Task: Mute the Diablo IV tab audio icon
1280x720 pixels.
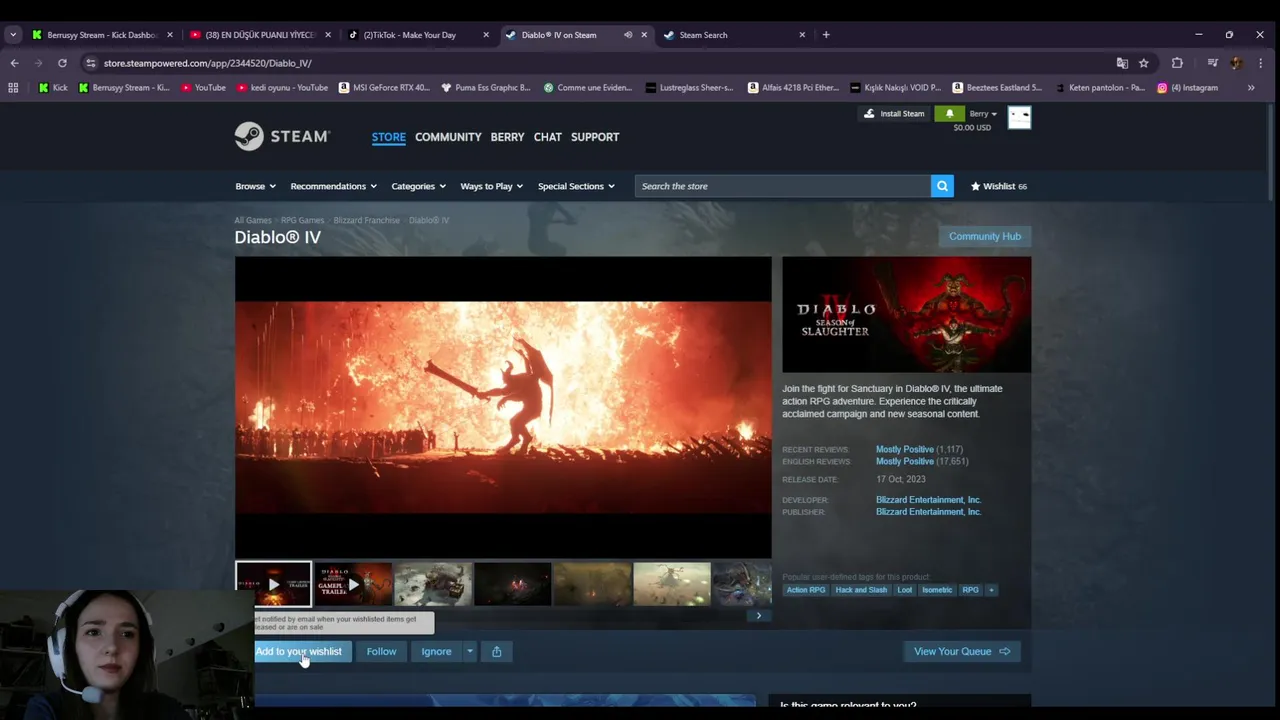Action: [x=628, y=35]
